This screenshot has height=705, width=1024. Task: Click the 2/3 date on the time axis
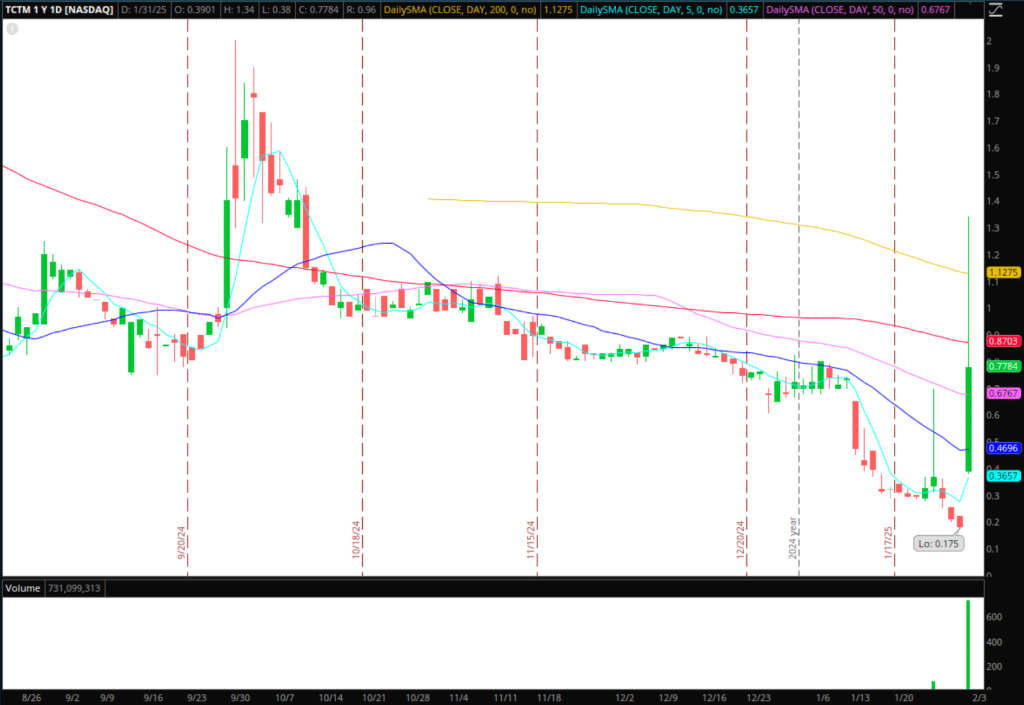pos(979,698)
